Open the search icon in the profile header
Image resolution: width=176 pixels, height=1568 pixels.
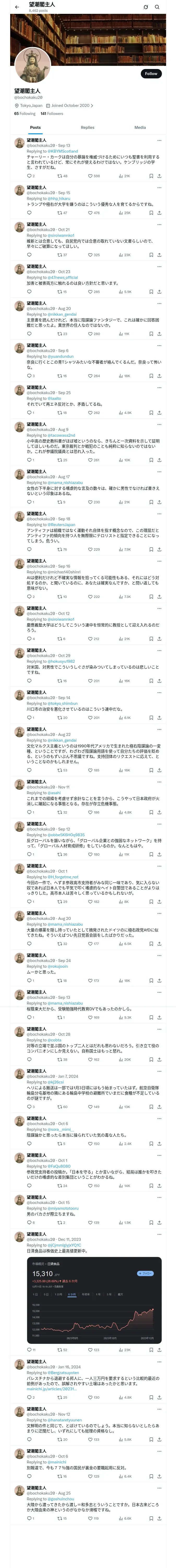click(x=157, y=7)
